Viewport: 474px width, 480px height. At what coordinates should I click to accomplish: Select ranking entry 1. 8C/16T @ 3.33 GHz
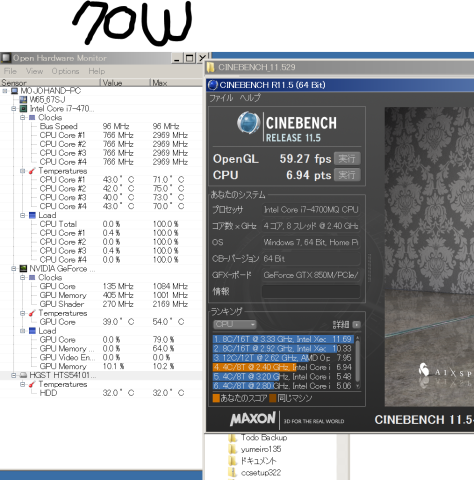click(x=283, y=339)
